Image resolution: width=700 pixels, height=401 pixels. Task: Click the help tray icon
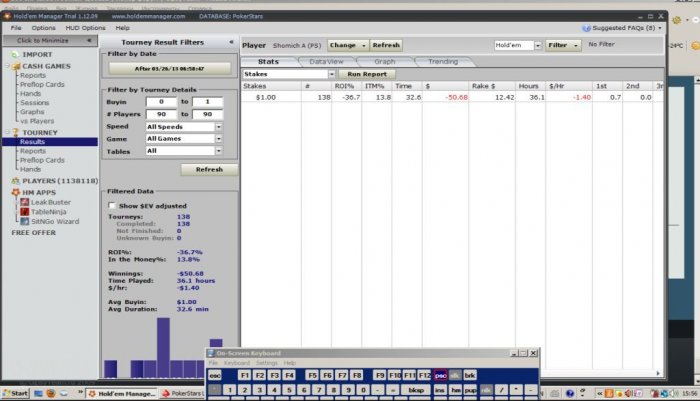point(570,393)
